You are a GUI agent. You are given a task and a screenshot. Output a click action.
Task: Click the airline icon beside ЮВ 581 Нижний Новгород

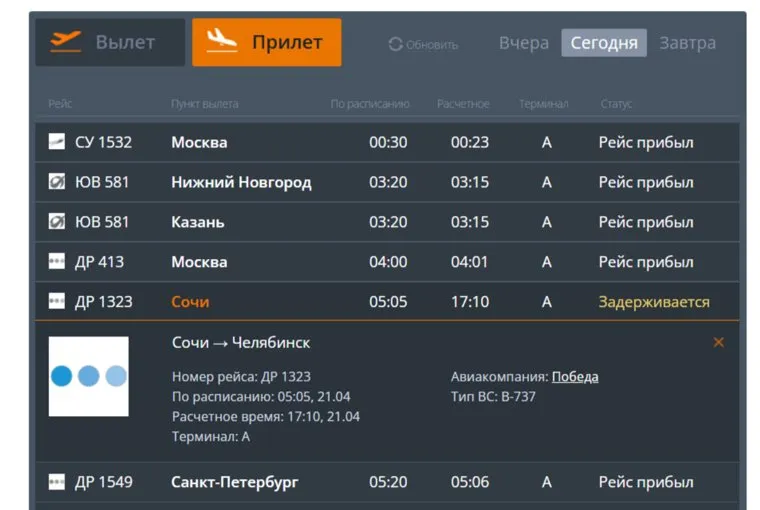pos(57,182)
